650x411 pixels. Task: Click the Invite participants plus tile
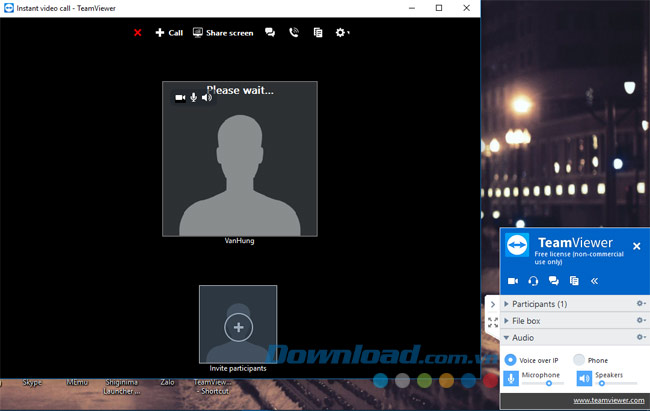click(x=238, y=324)
